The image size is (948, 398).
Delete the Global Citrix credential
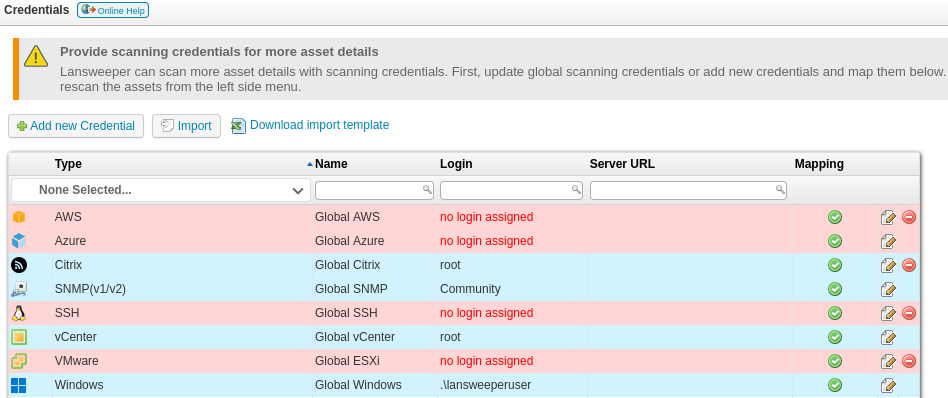(x=909, y=265)
